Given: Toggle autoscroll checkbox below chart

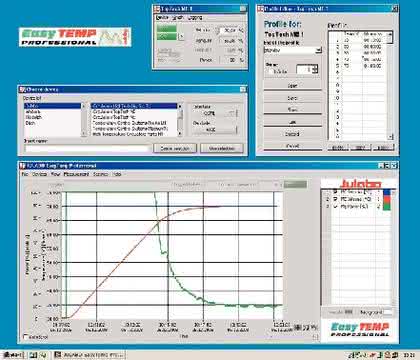Looking at the screenshot, I should pyautogui.click(x=26, y=337).
